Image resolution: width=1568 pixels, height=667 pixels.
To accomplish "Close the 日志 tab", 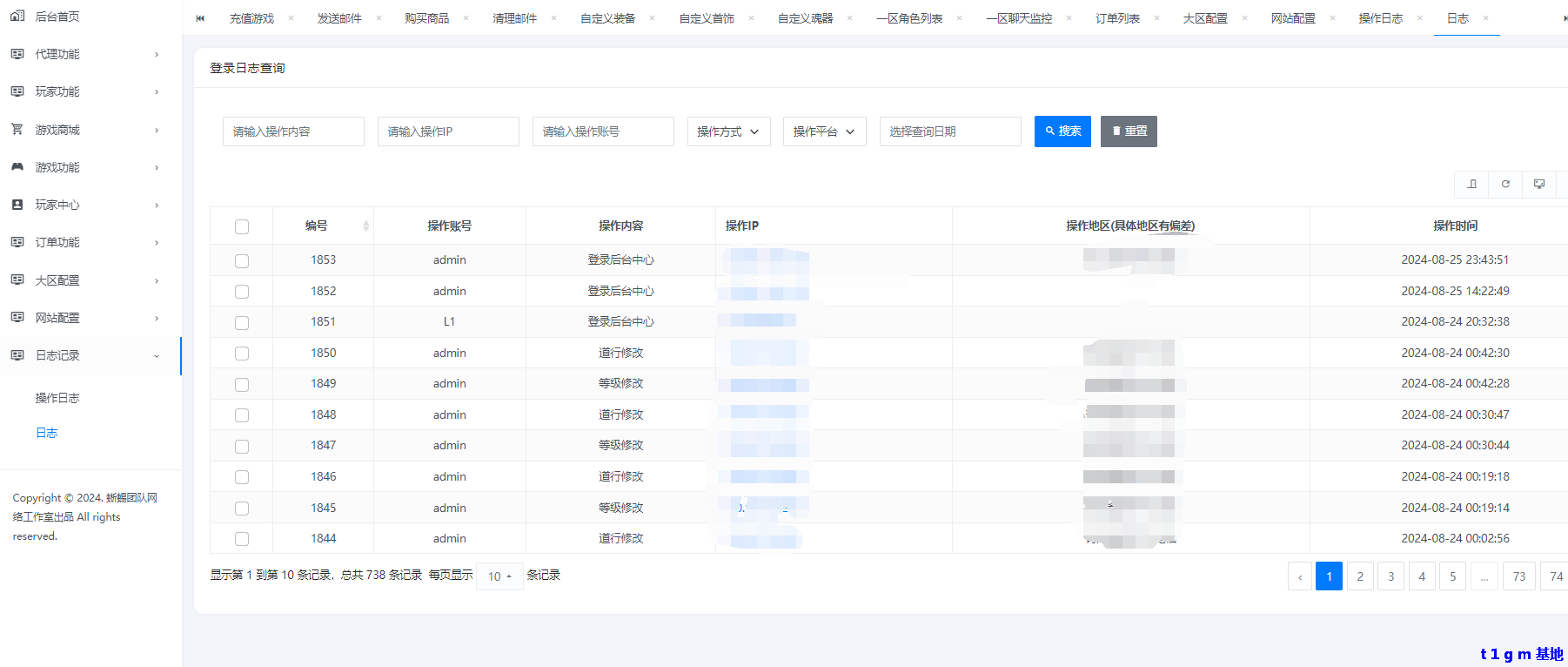I will pyautogui.click(x=1485, y=18).
